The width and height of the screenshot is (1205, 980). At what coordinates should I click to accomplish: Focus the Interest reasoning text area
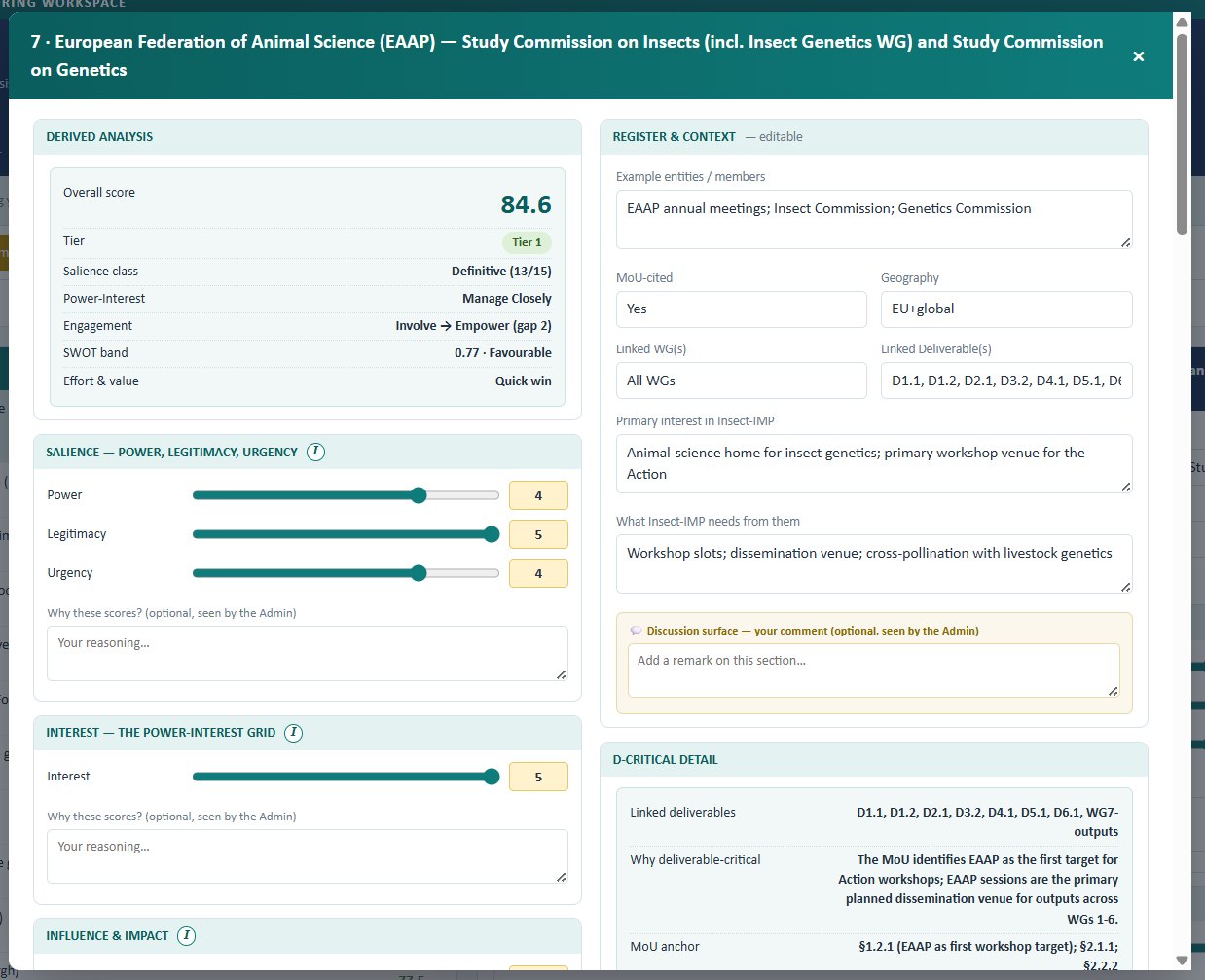(x=308, y=856)
